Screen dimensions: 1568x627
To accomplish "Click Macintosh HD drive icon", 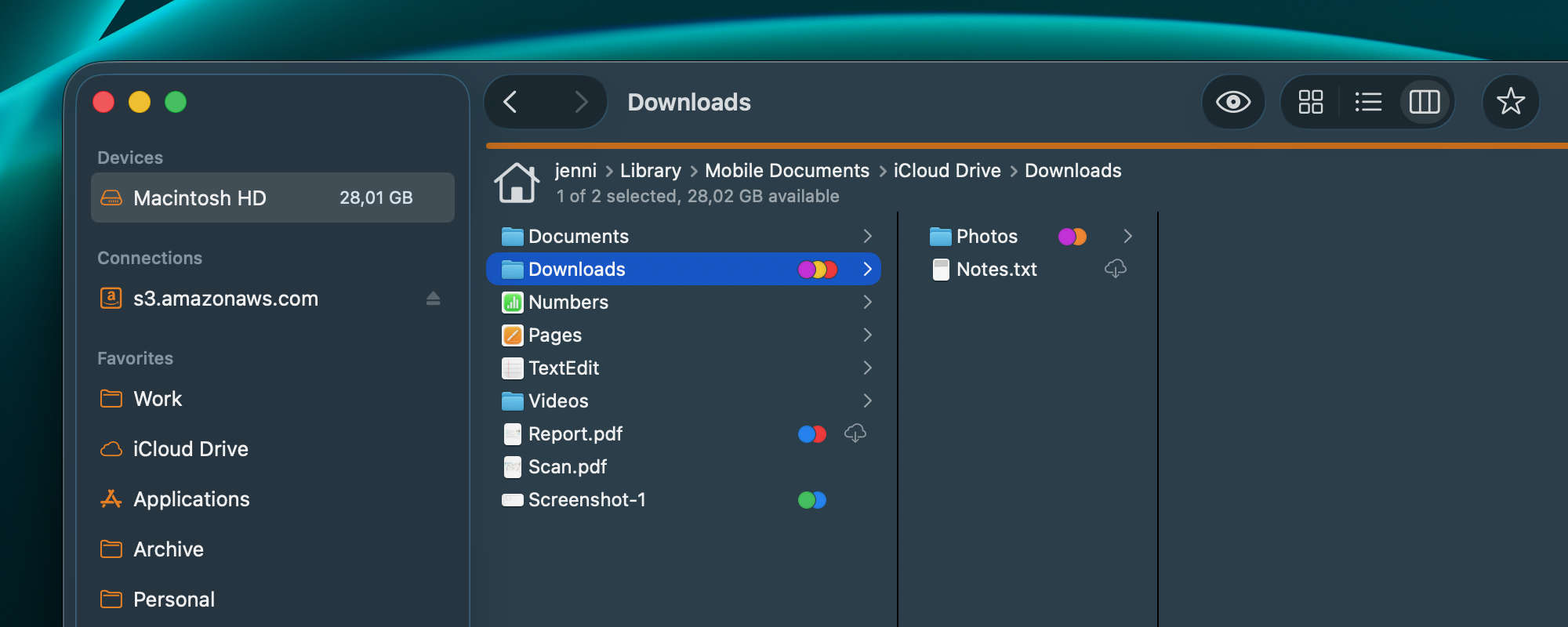I will pos(111,198).
